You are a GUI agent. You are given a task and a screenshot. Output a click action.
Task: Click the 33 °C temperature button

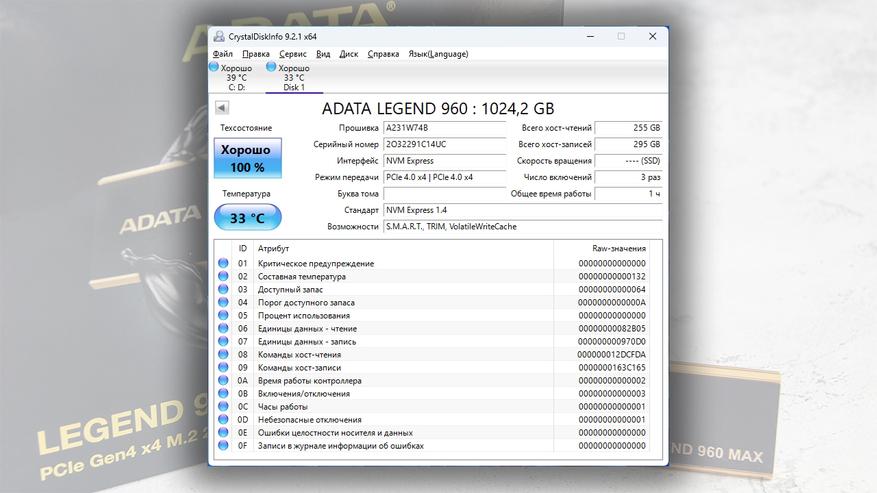click(247, 218)
